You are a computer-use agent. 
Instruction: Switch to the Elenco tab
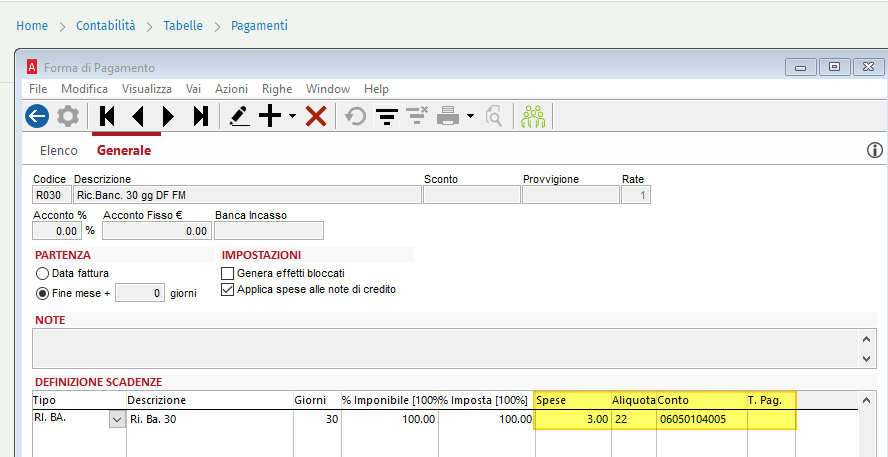59,151
